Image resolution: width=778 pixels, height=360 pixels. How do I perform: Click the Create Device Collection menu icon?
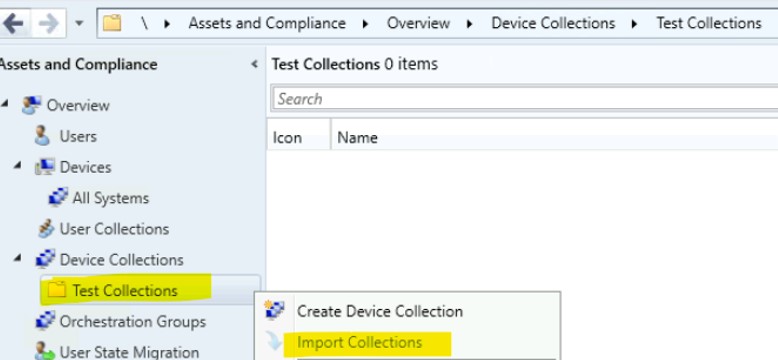pos(274,309)
